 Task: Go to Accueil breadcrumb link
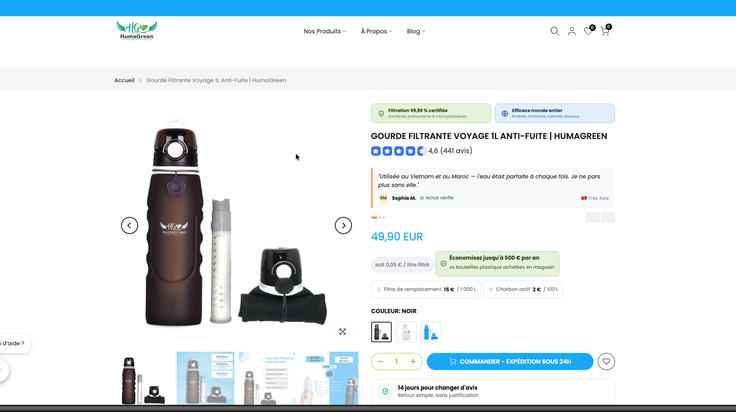tap(124, 80)
